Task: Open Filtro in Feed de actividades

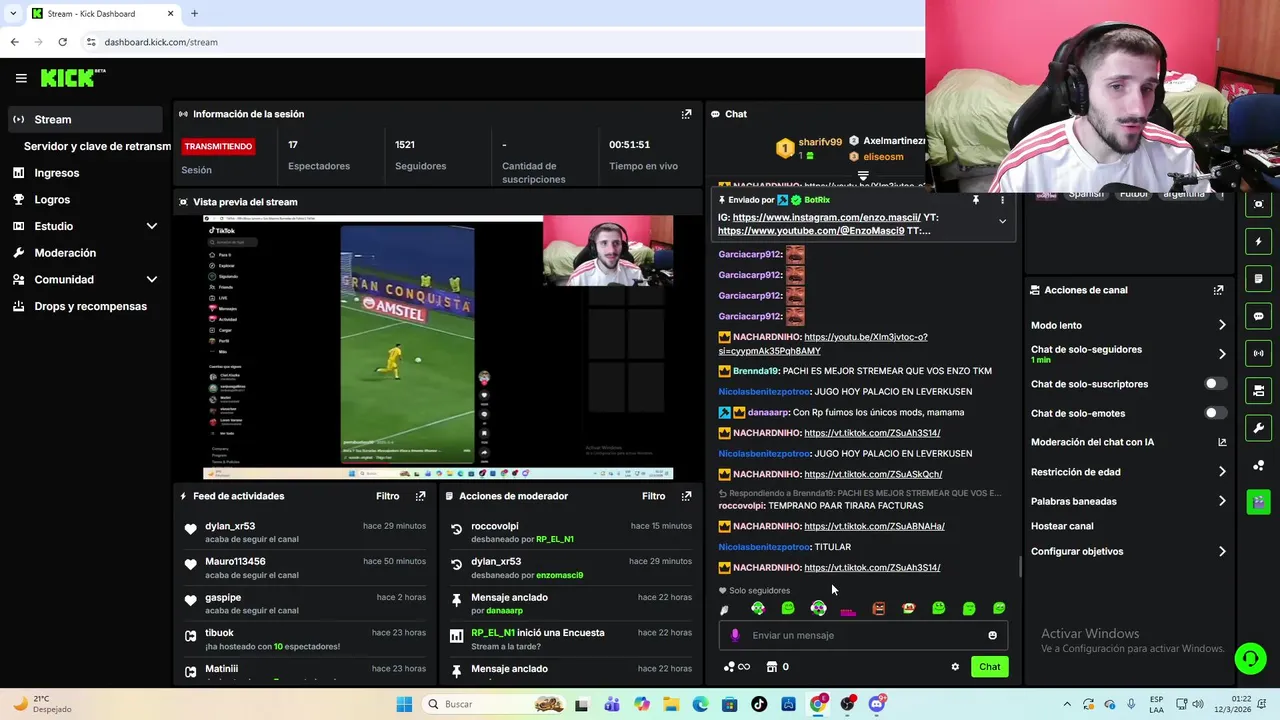Action: 387,496
